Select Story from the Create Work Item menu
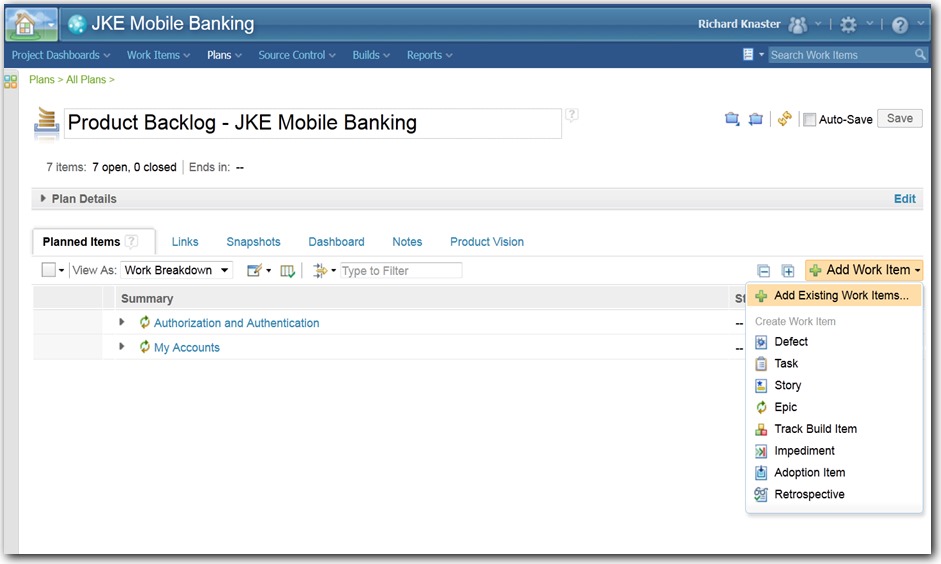The width and height of the screenshot is (941, 564). tap(787, 385)
